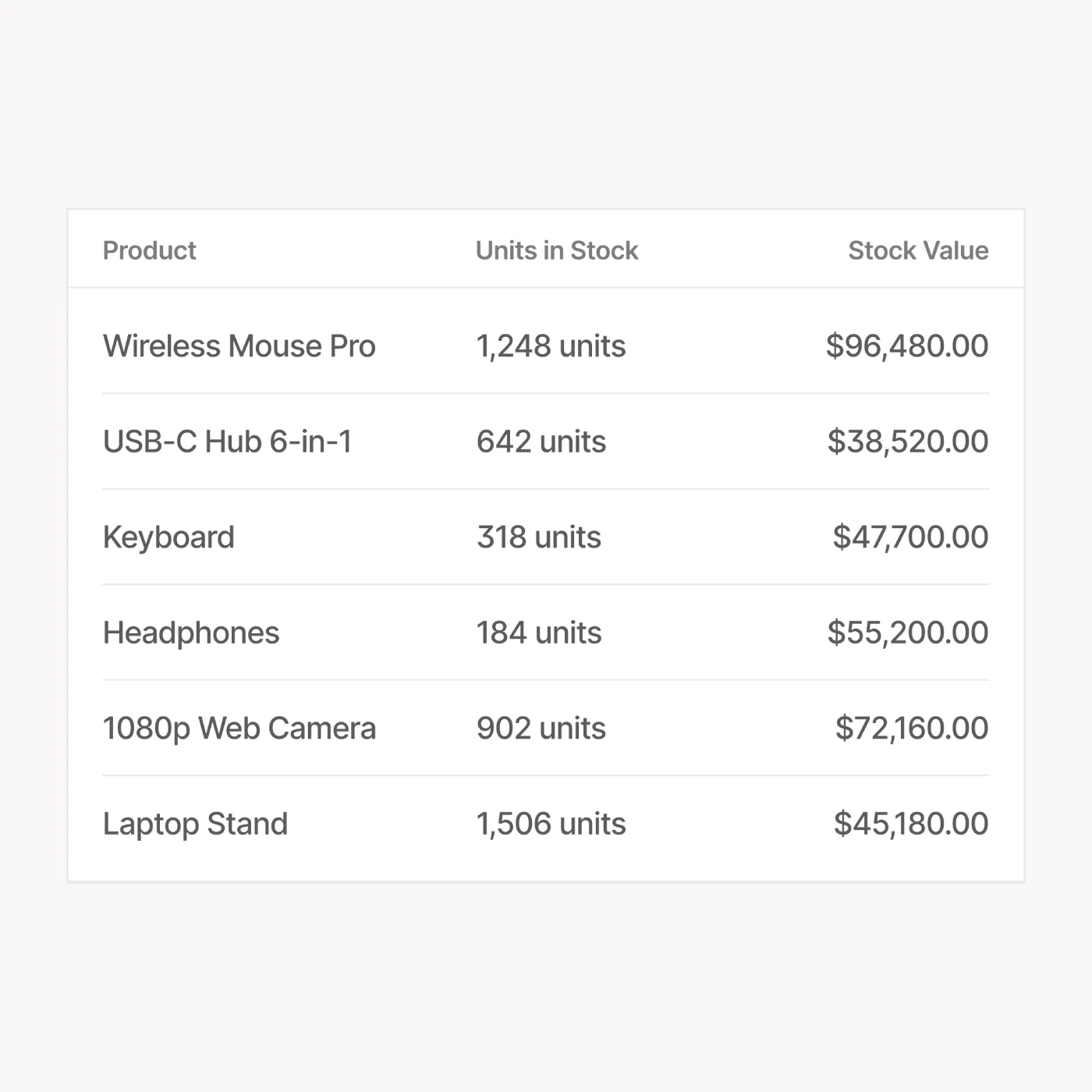Viewport: 1092px width, 1092px height.
Task: Click the 318 units cell
Action: 538,537
